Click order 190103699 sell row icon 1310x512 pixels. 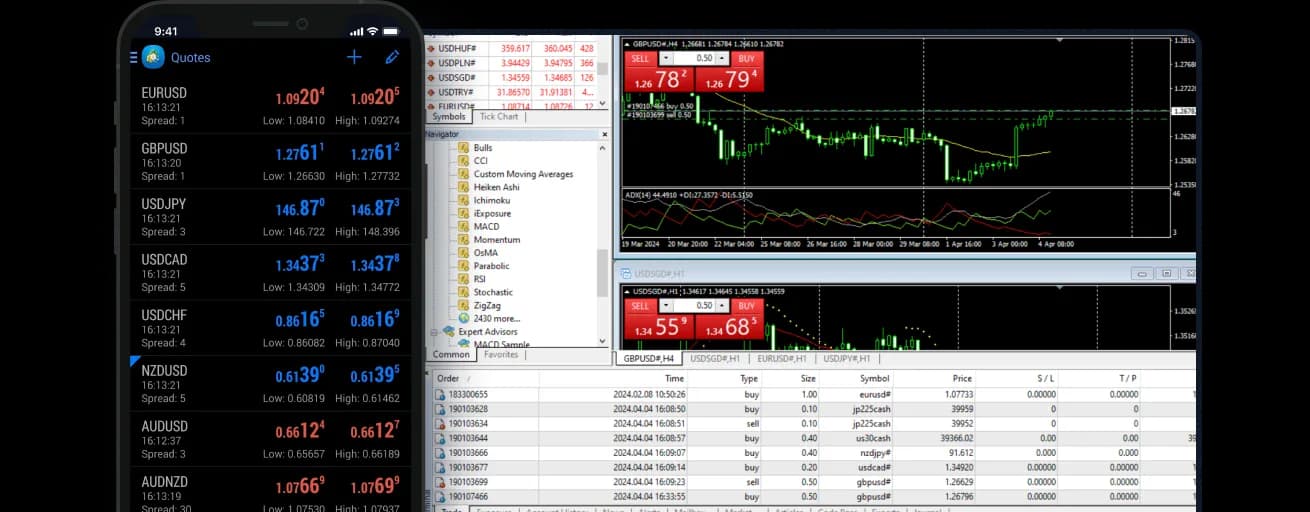tap(440, 481)
